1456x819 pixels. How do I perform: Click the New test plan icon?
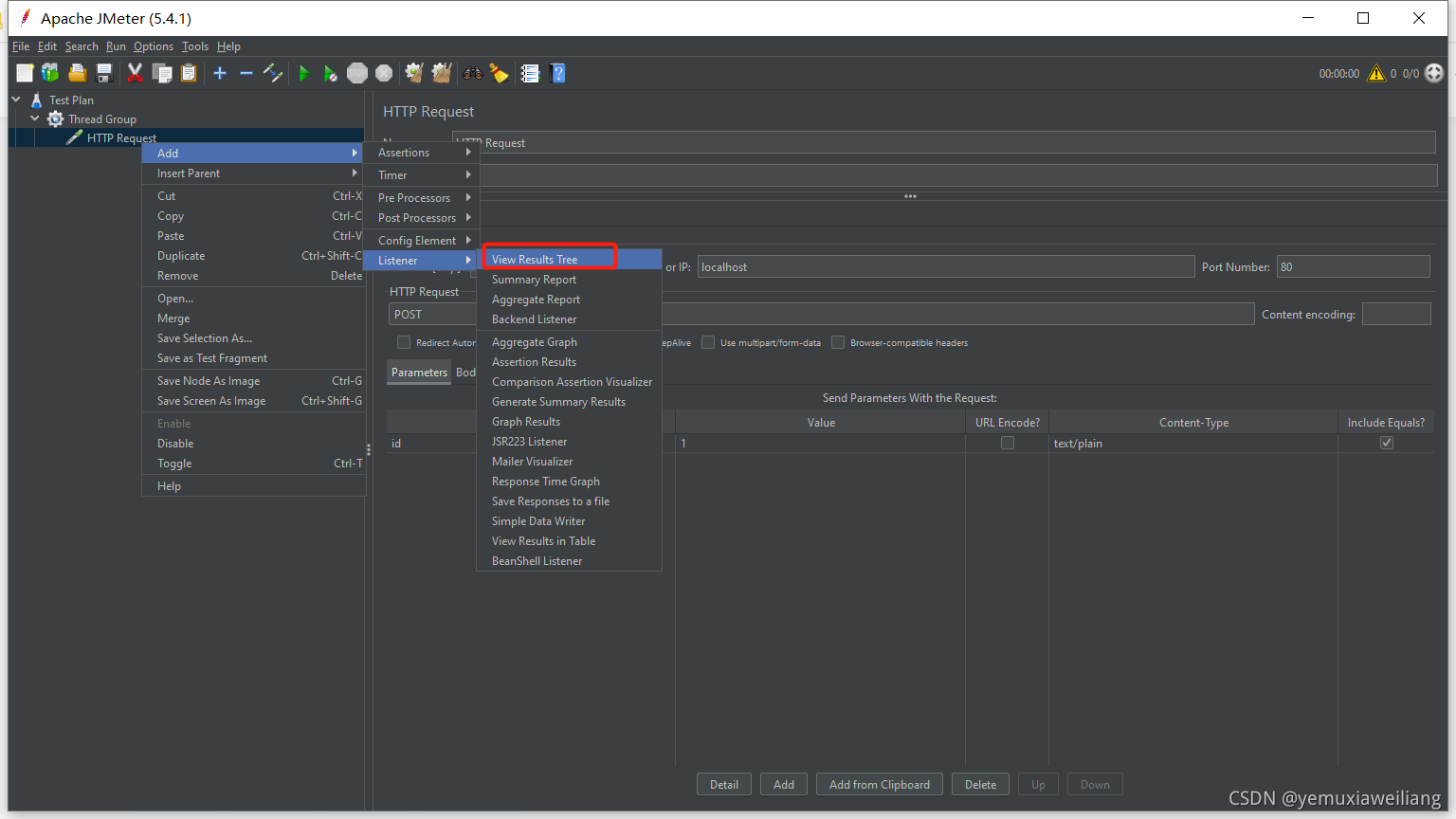pos(25,73)
